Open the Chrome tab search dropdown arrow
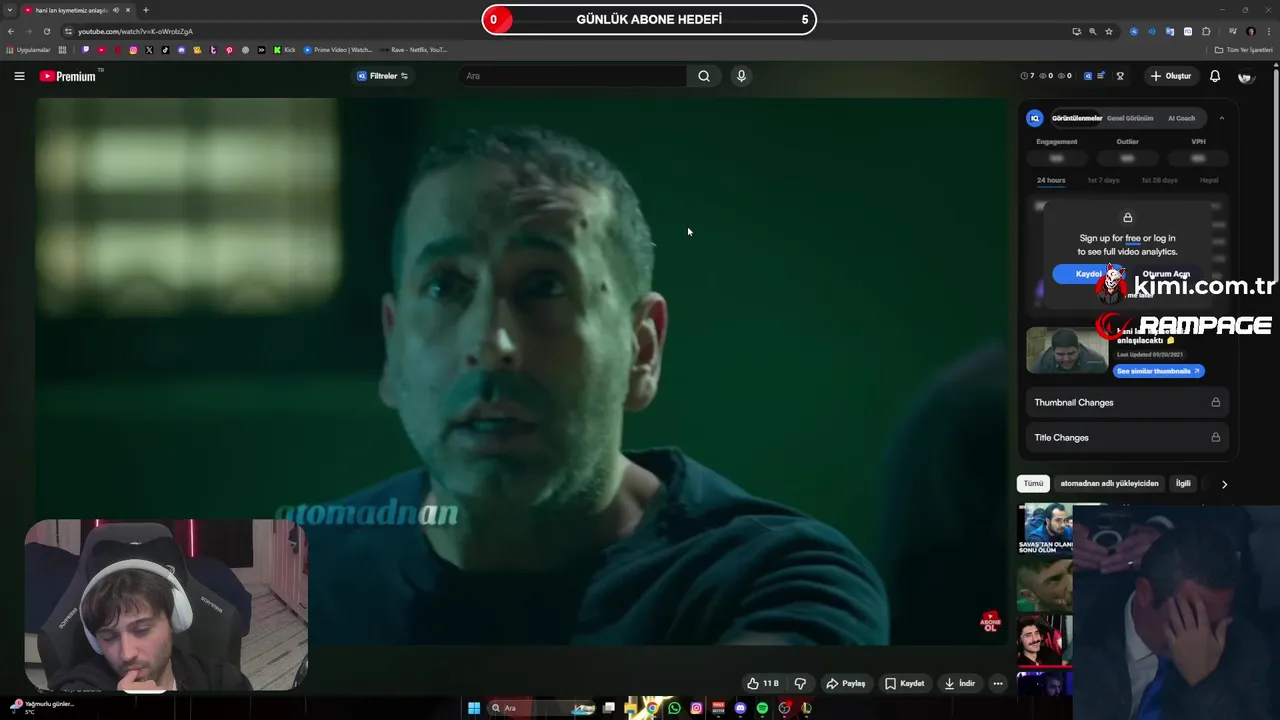 tap(9, 10)
